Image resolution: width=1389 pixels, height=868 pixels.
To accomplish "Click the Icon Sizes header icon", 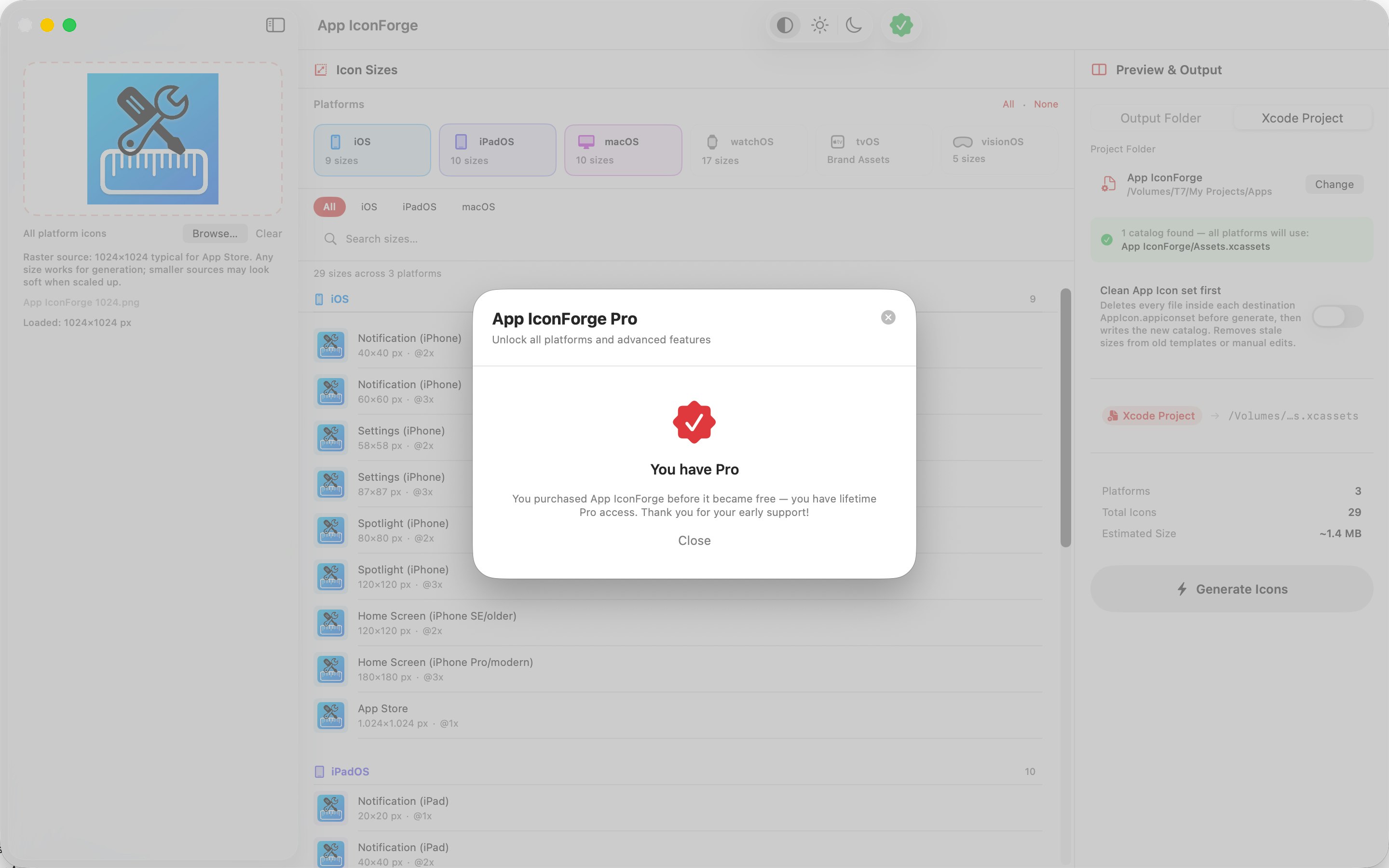I will pos(321,70).
